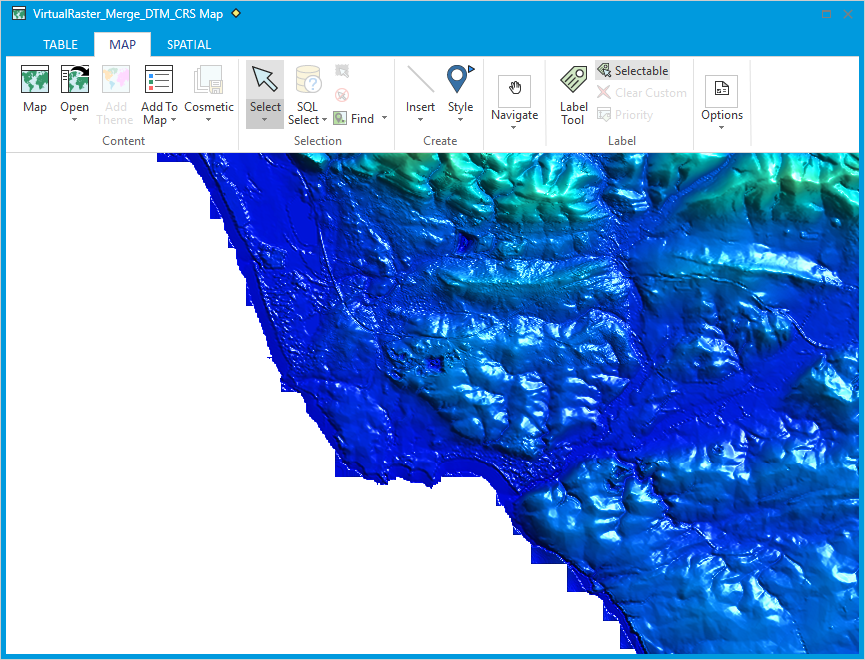The width and height of the screenshot is (865, 660).
Task: Open the SQL Select tool
Action: point(308,79)
